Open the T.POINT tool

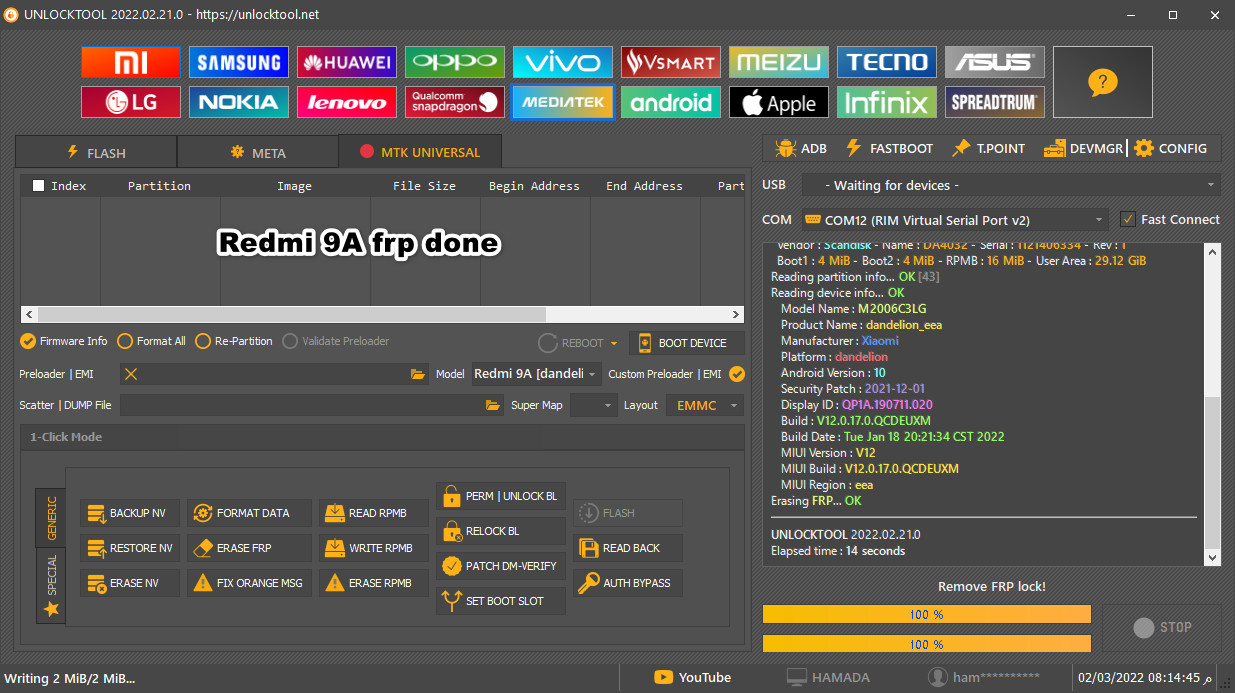[988, 148]
